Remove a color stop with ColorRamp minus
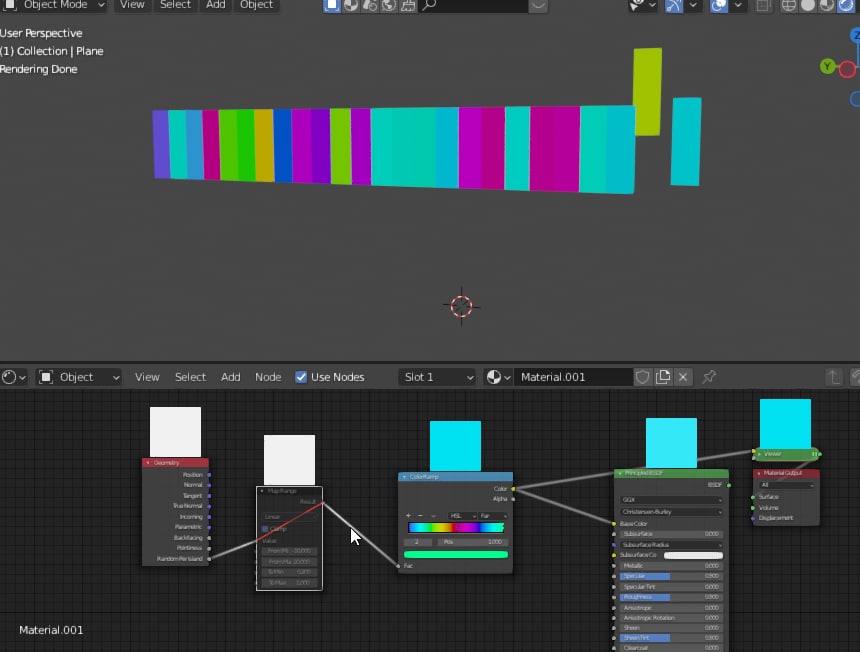The height and width of the screenshot is (652, 860). coord(420,516)
